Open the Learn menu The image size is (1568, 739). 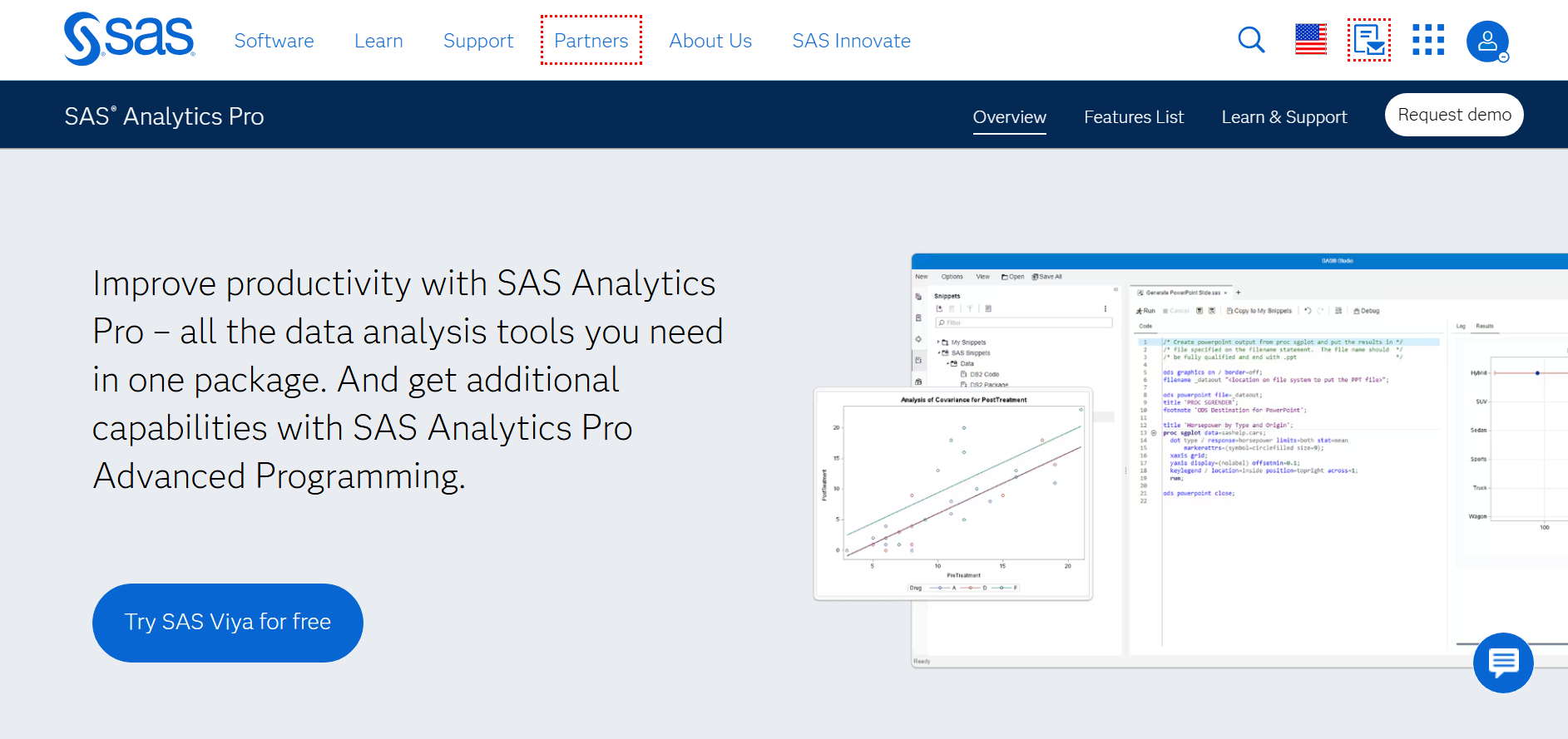[378, 41]
